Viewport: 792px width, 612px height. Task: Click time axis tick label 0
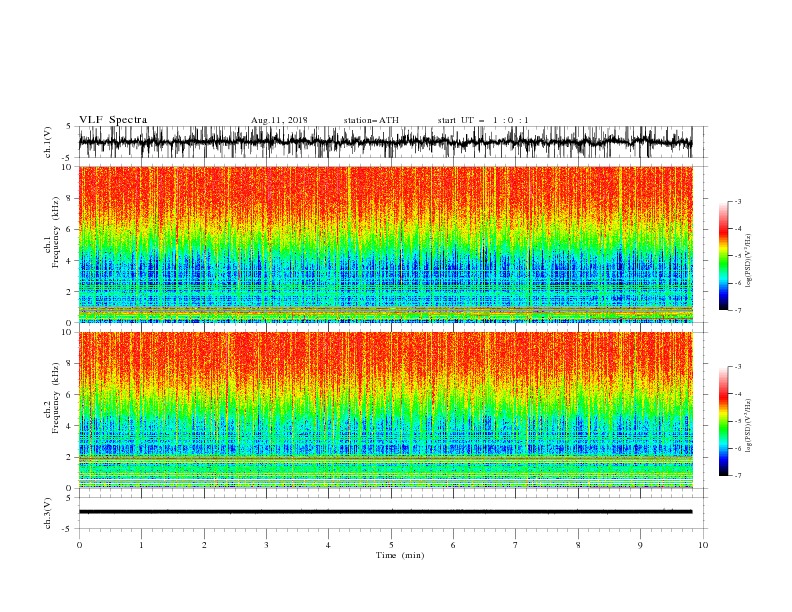79,545
